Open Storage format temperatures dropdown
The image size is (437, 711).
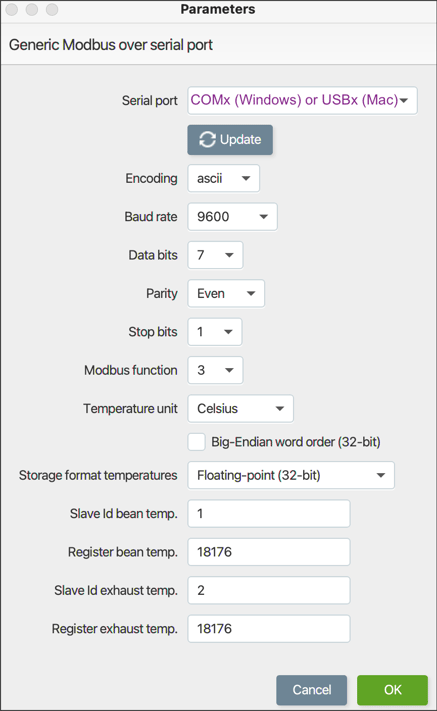291,475
